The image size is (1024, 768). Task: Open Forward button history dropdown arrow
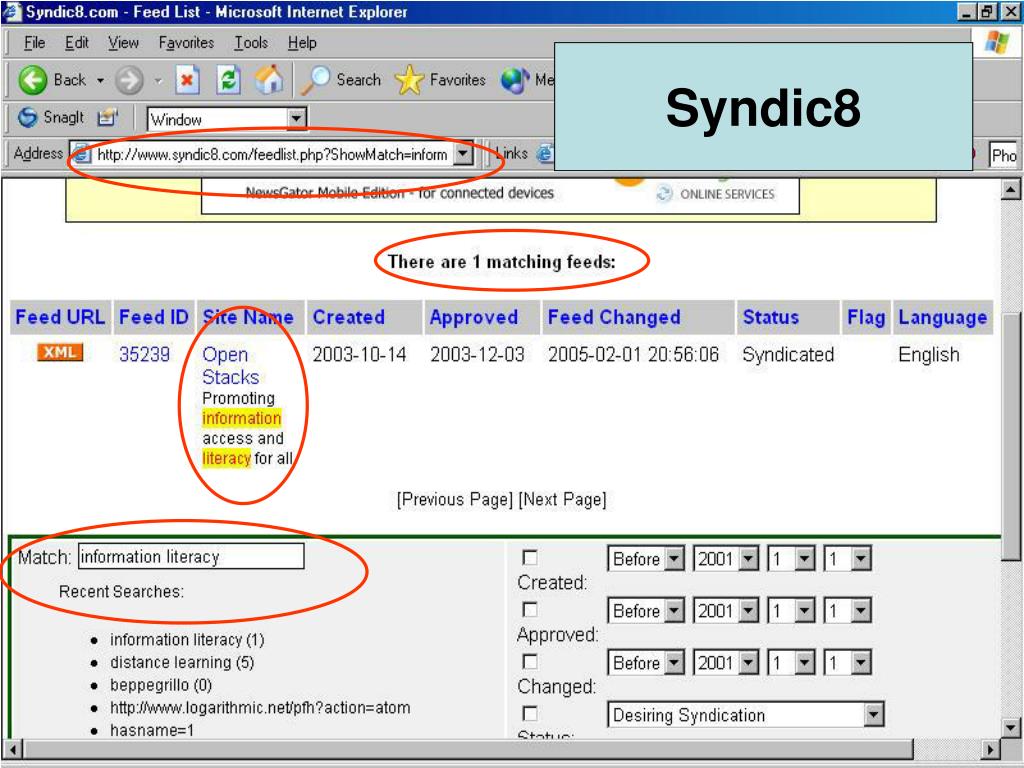(x=158, y=81)
